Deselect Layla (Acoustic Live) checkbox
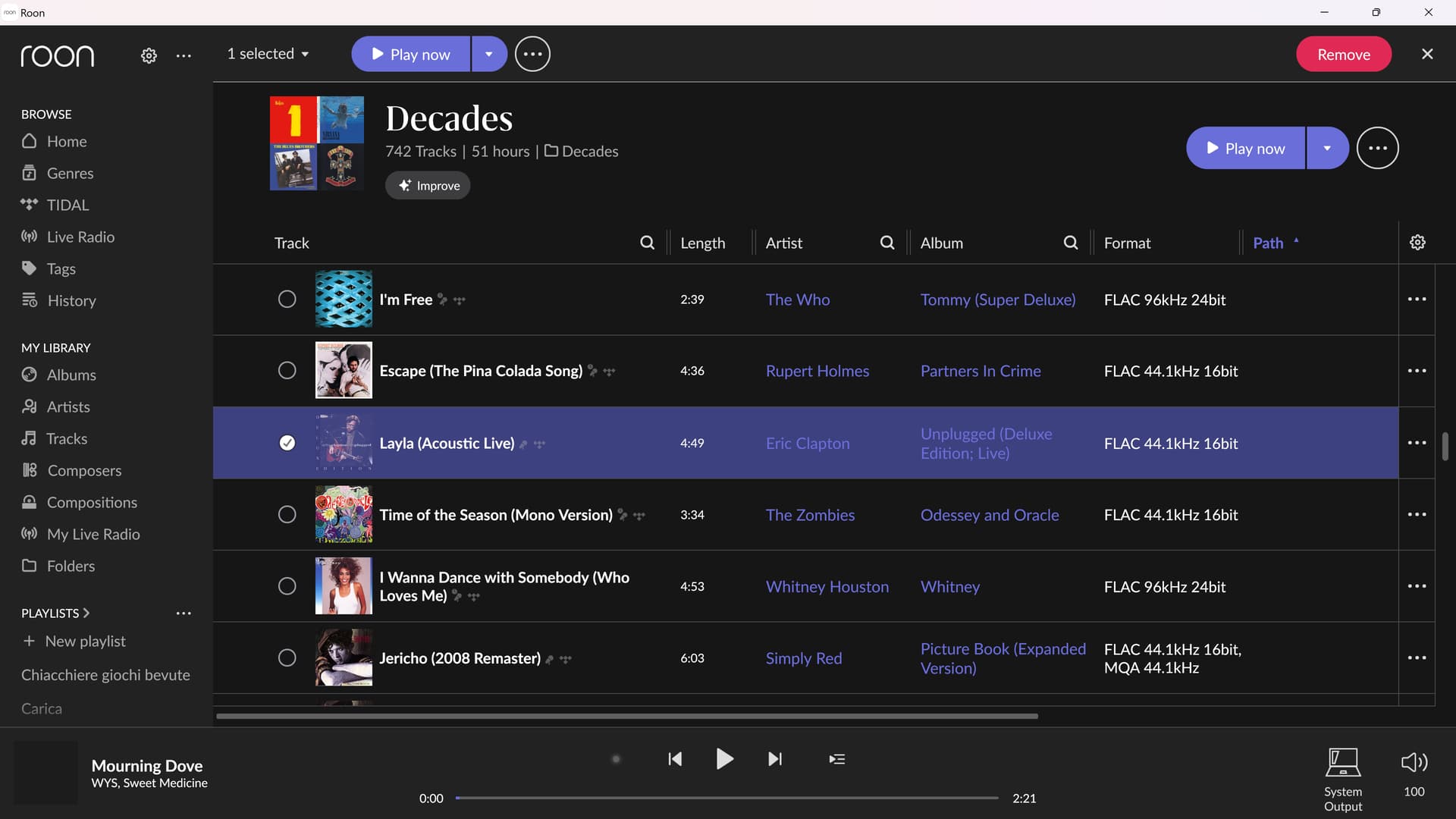Viewport: 1456px width, 819px height. [287, 443]
